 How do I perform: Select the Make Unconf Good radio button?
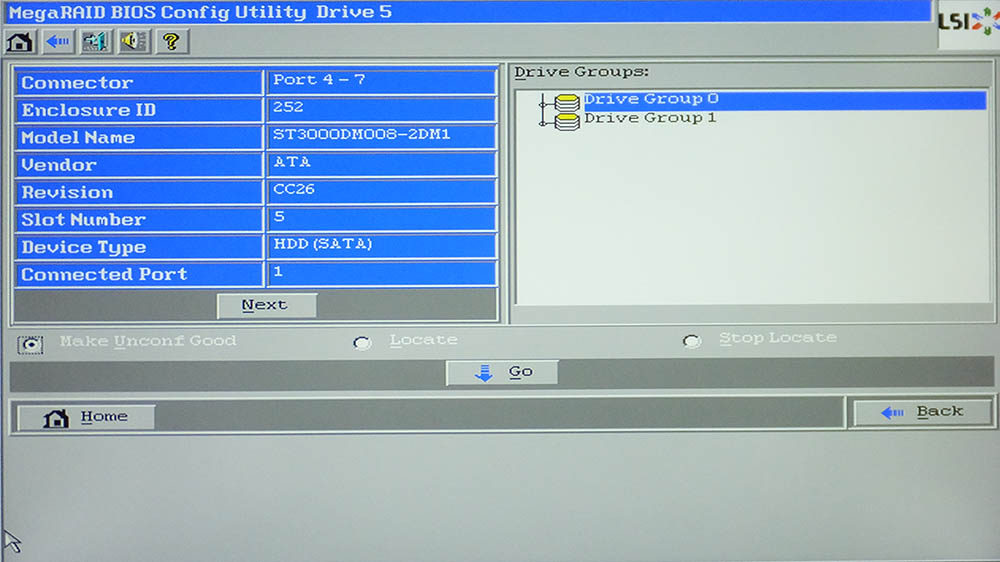click(30, 344)
